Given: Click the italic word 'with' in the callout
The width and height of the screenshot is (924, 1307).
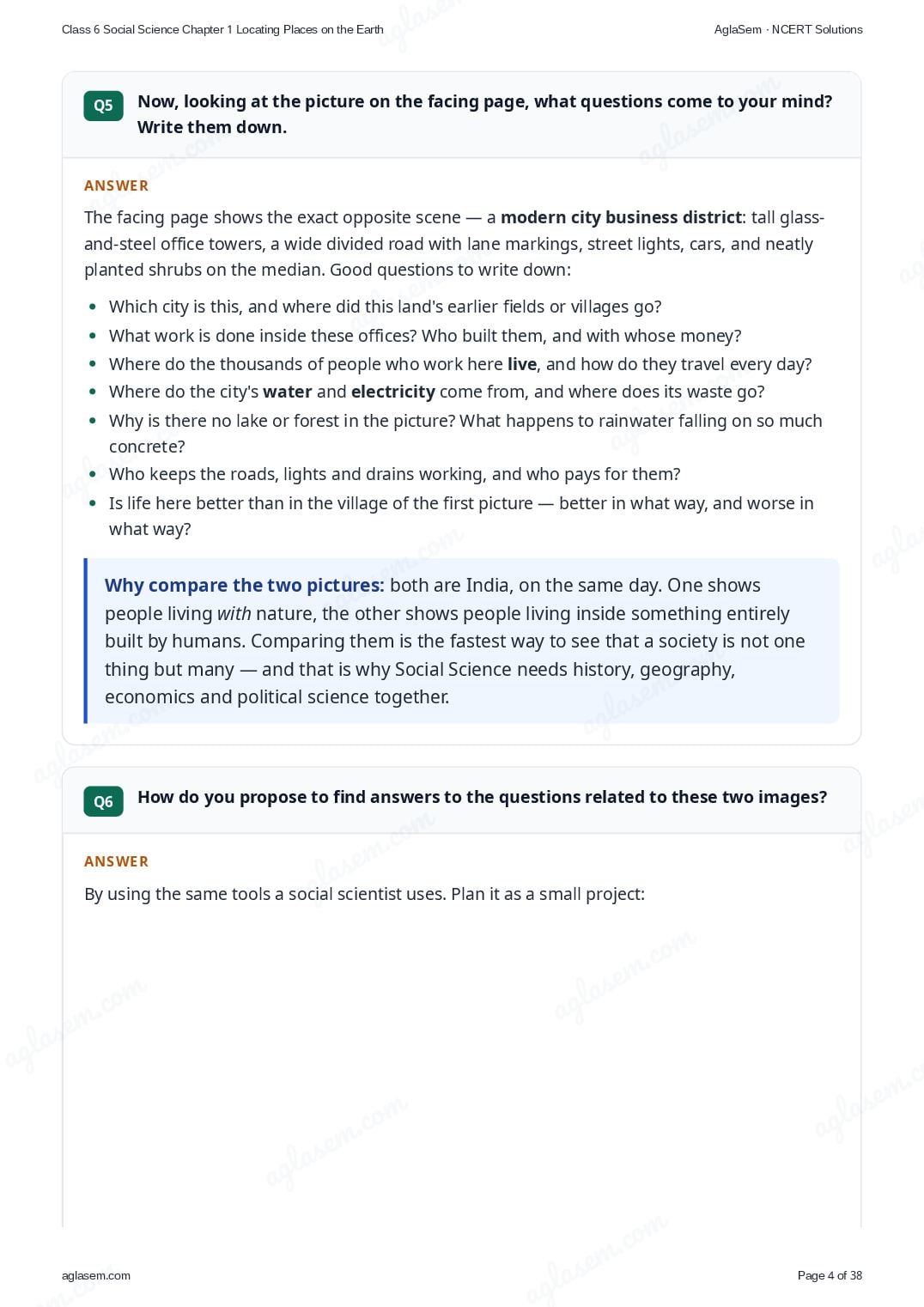Looking at the screenshot, I should pyautogui.click(x=234, y=614).
